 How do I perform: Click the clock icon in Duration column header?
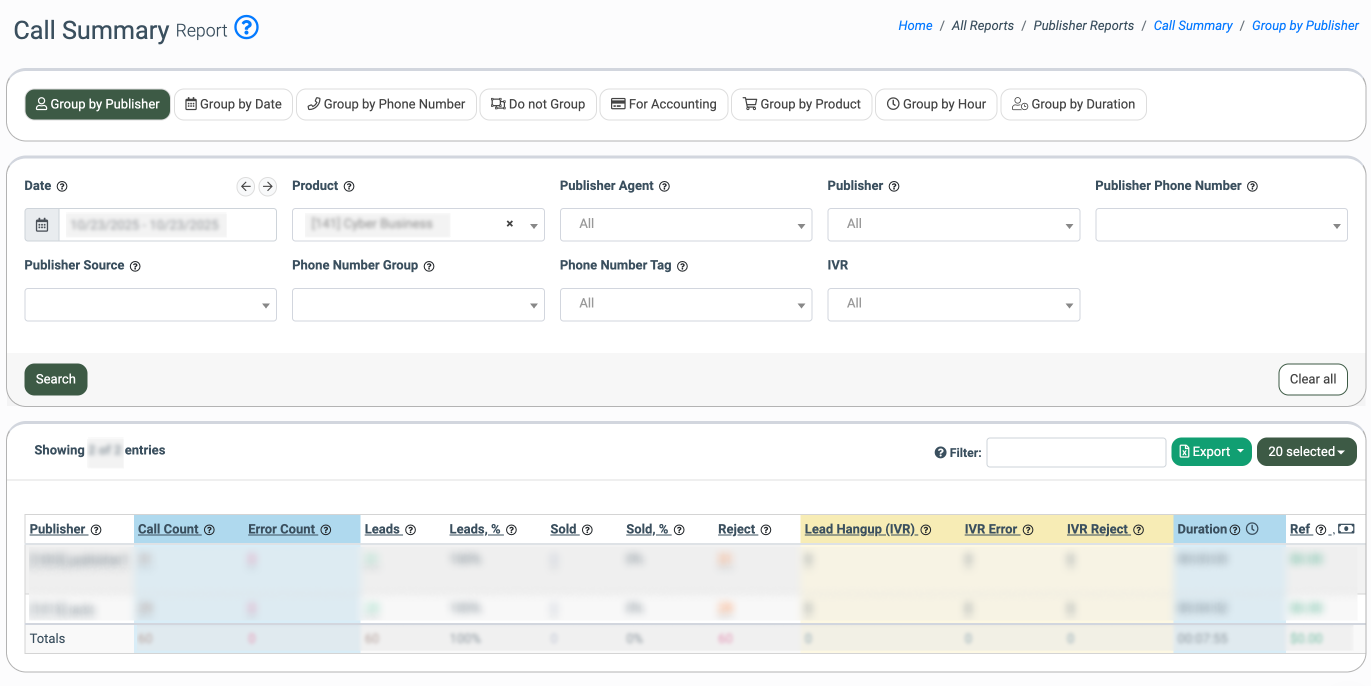[x=1252, y=529]
